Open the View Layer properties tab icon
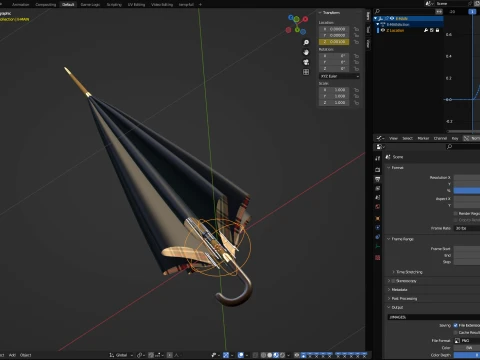This screenshot has height=360, width=480. 378,188
